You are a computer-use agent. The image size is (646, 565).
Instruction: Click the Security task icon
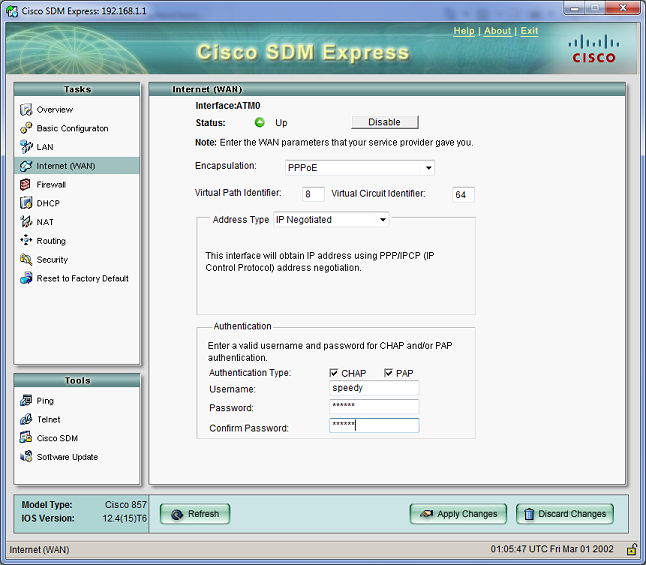(x=26, y=260)
